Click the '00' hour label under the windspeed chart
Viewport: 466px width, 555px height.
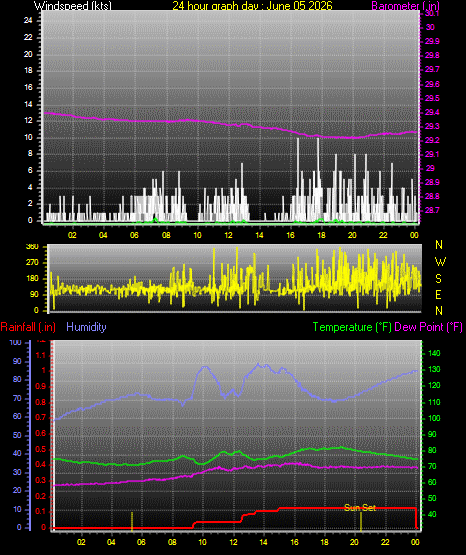coord(414,235)
